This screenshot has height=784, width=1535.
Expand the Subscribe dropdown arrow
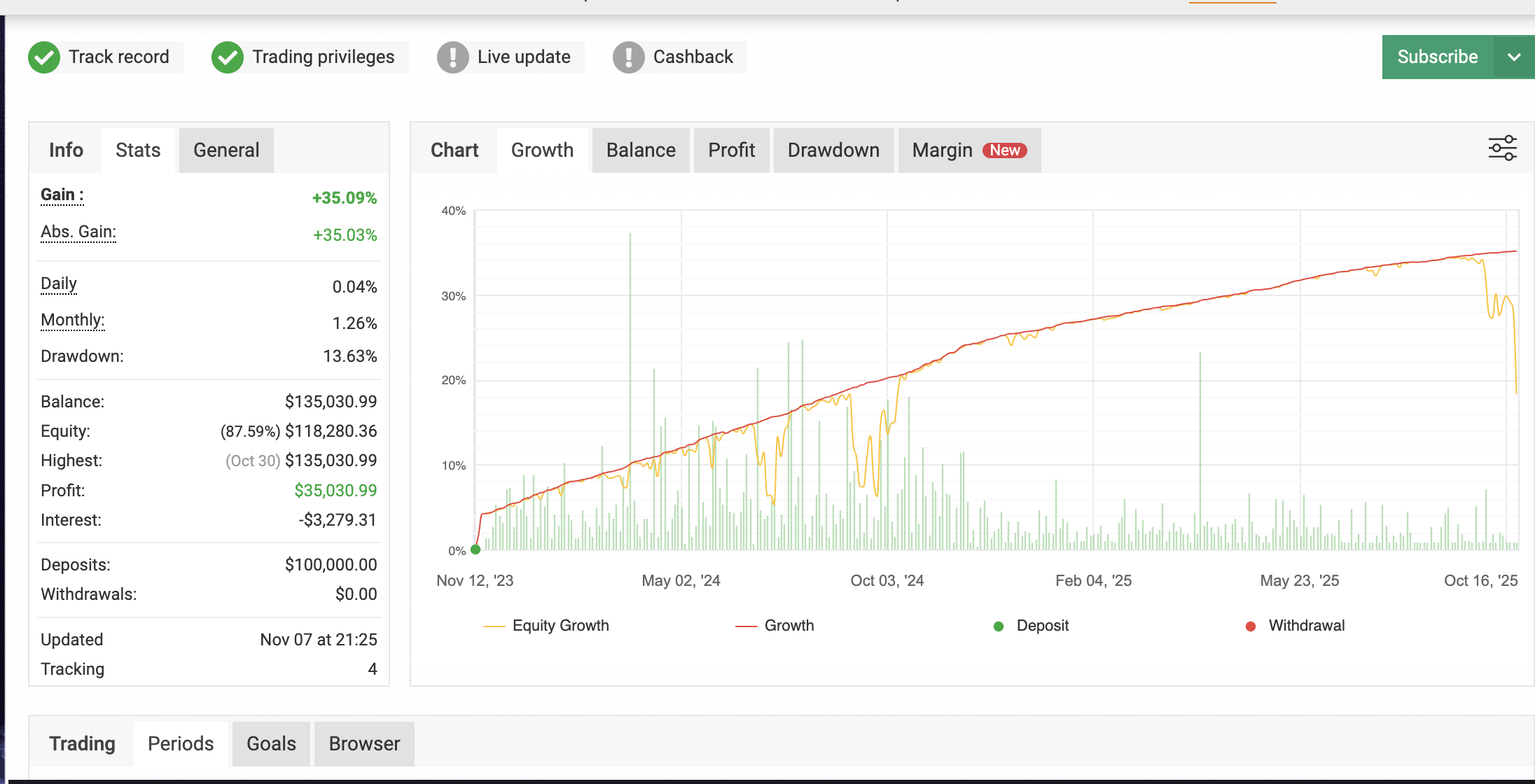[x=1514, y=57]
